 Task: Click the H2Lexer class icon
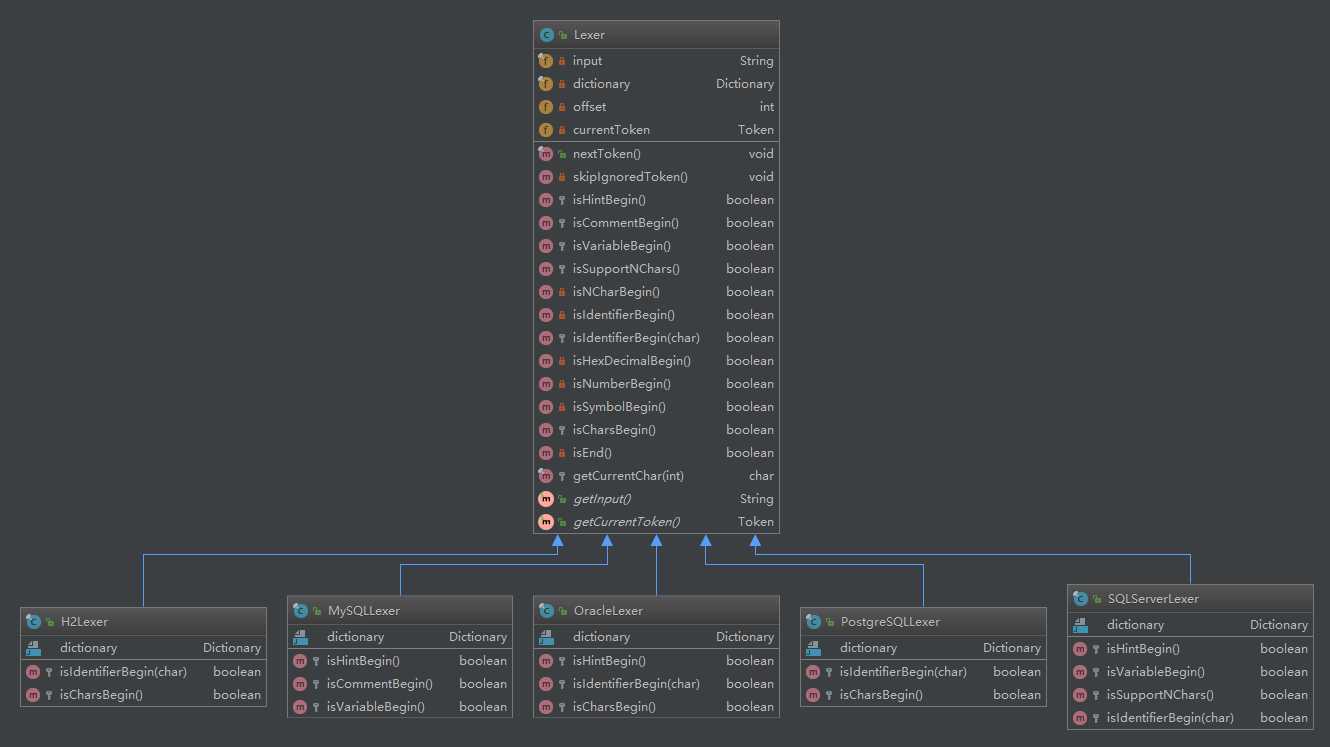[x=33, y=621]
